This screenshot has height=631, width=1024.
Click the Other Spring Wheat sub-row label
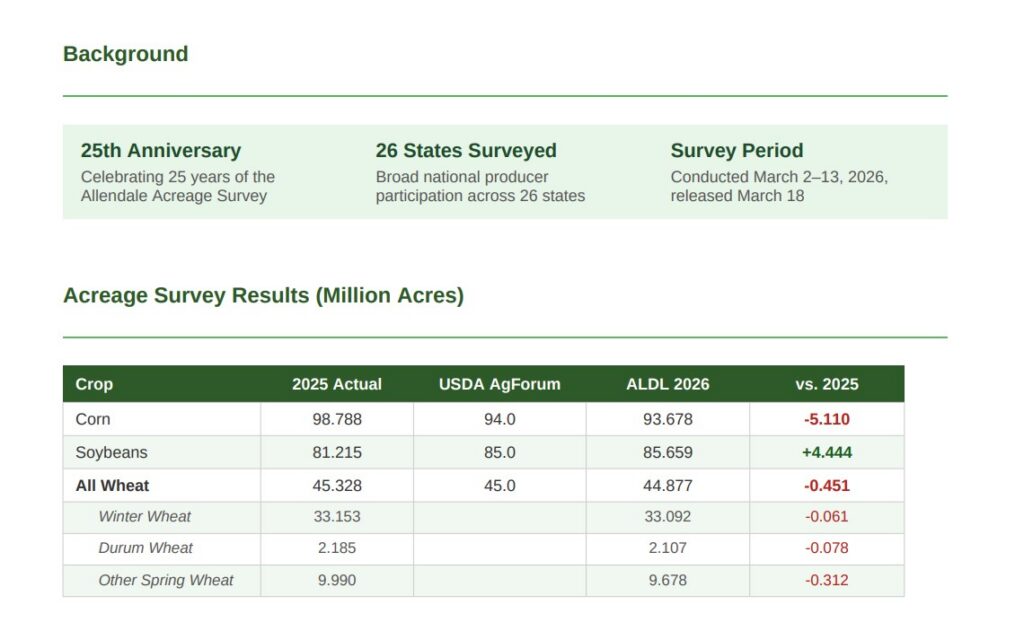pos(165,580)
